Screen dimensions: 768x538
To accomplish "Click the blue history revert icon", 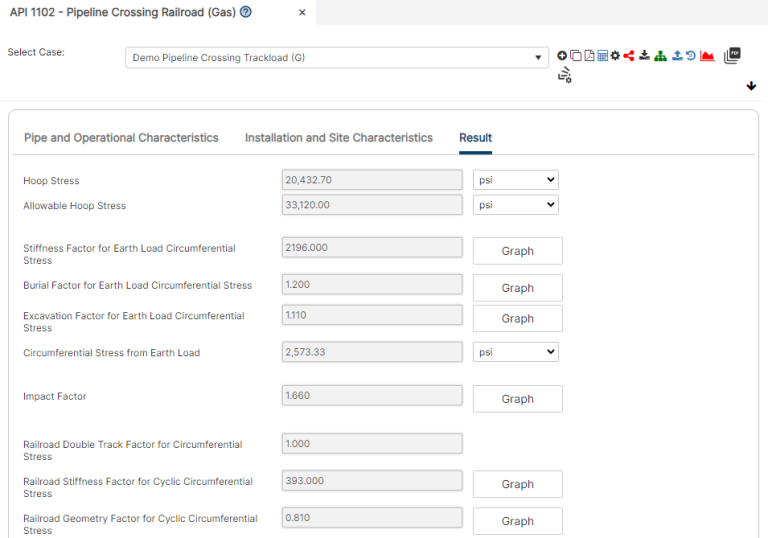I will (x=690, y=56).
